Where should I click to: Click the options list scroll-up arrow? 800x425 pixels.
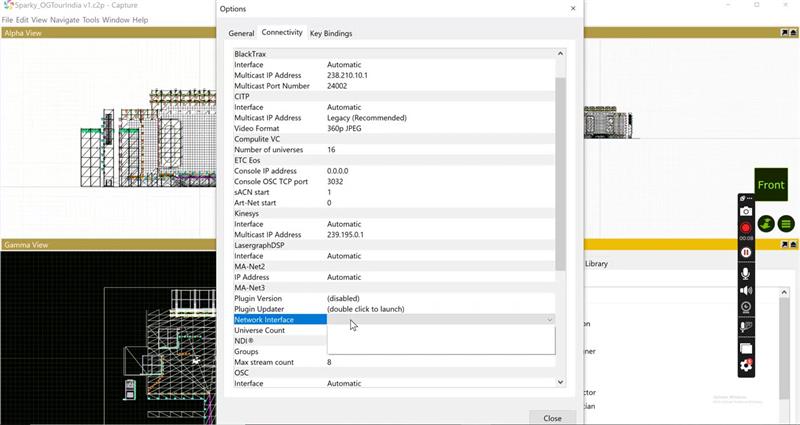(x=560, y=54)
